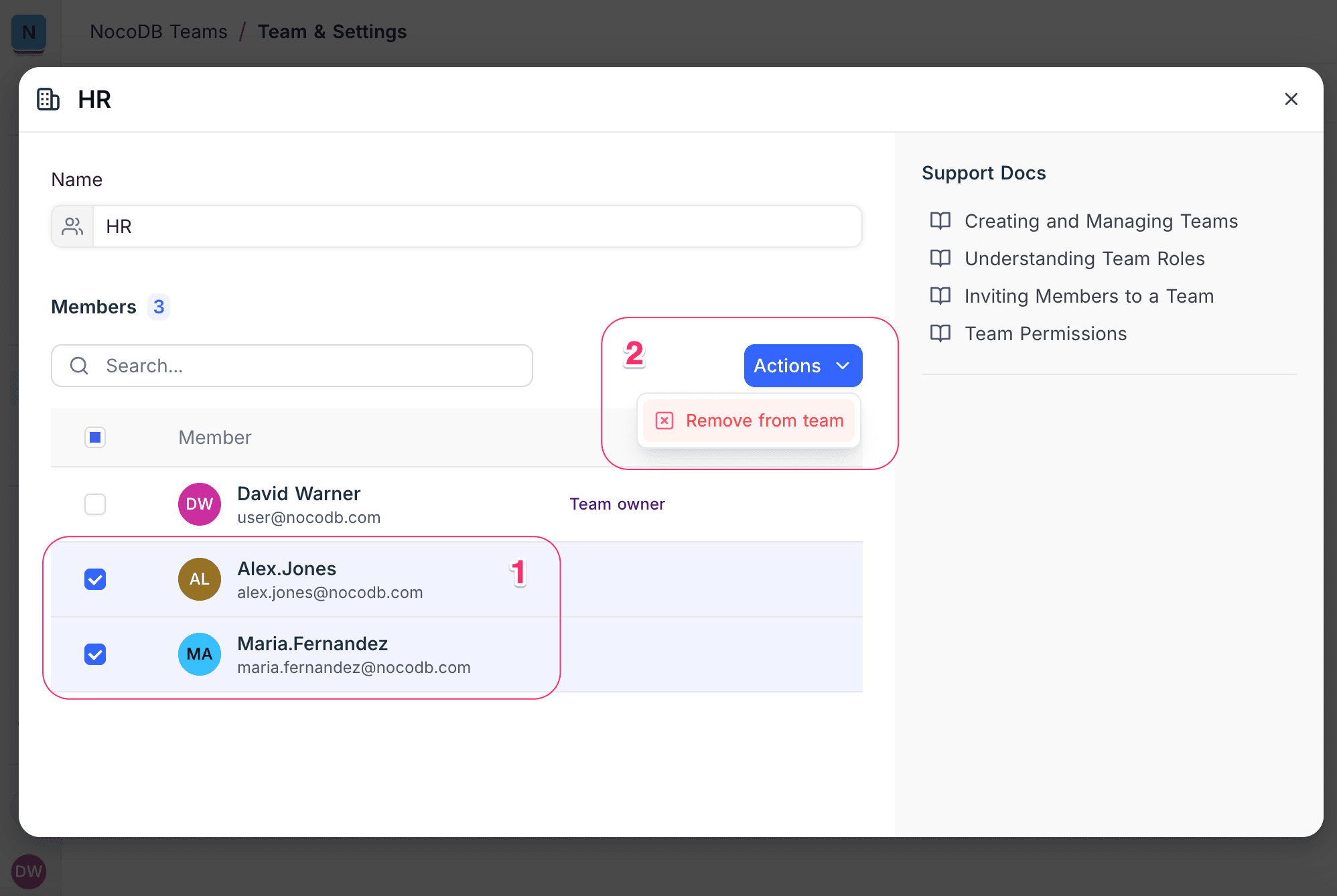This screenshot has height=896, width=1337.
Task: Click the Members count badge showing 3
Action: coord(159,307)
